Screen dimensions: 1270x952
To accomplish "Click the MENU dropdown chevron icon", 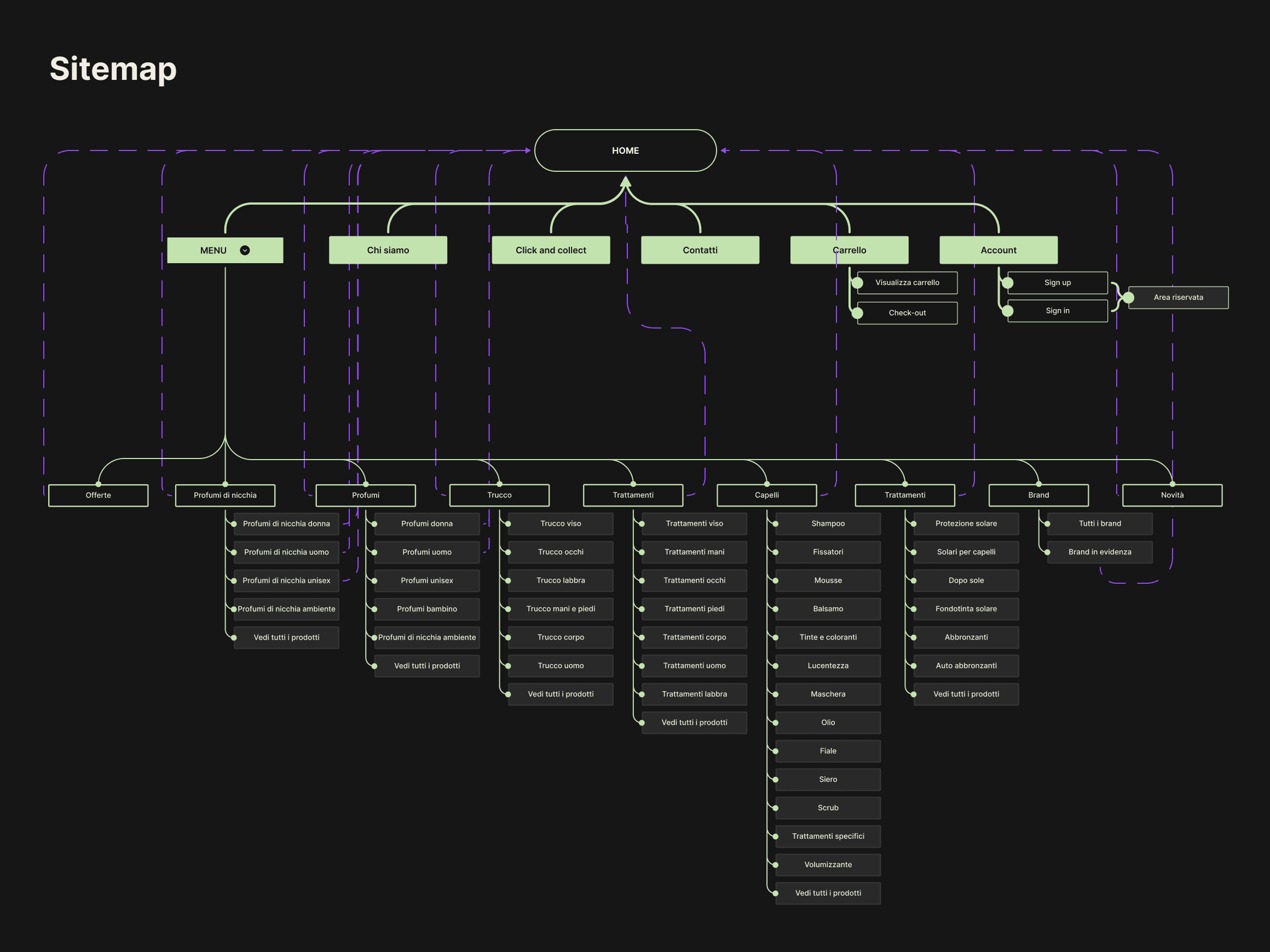I will (245, 250).
